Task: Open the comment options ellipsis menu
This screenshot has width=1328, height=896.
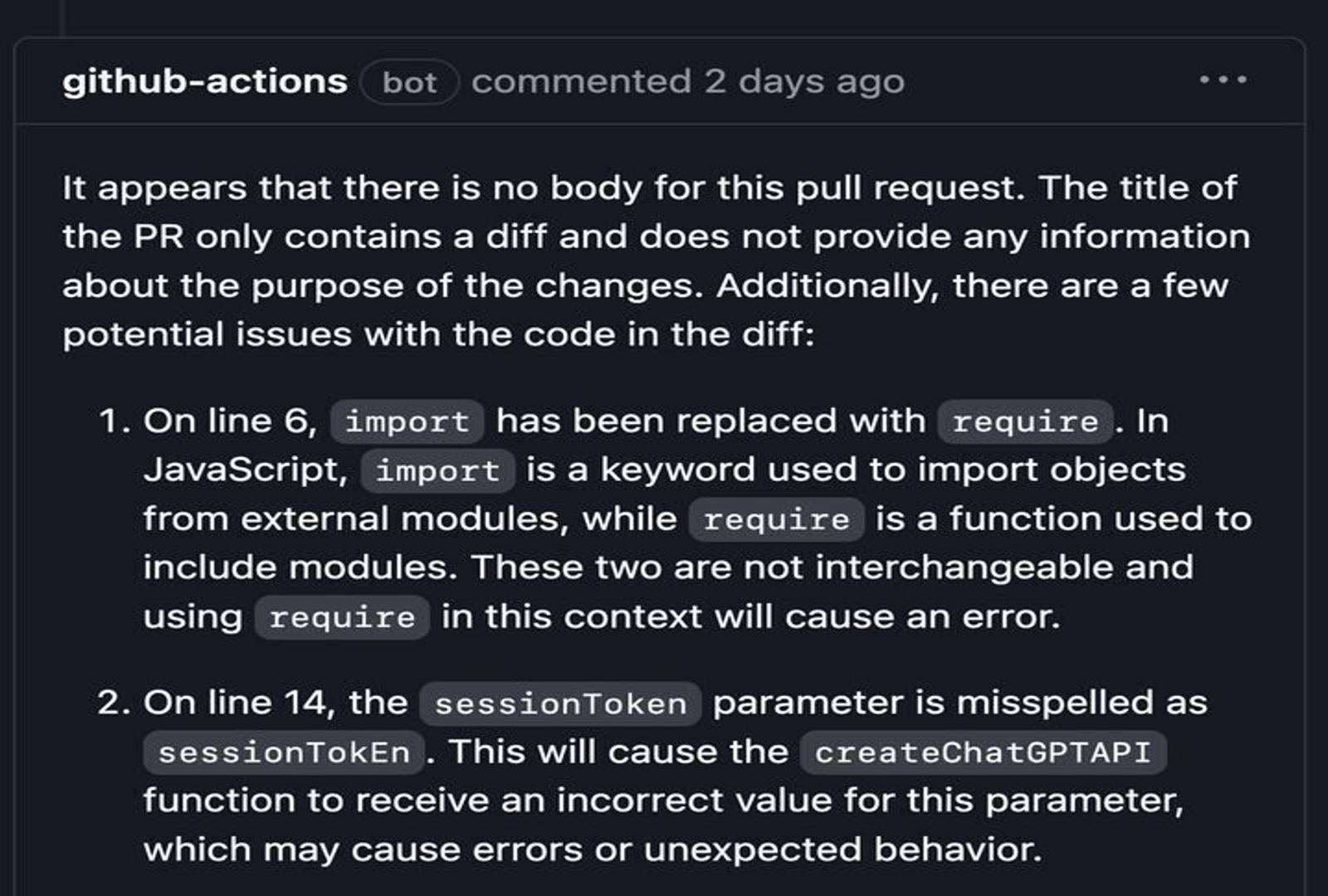Action: tap(1223, 80)
